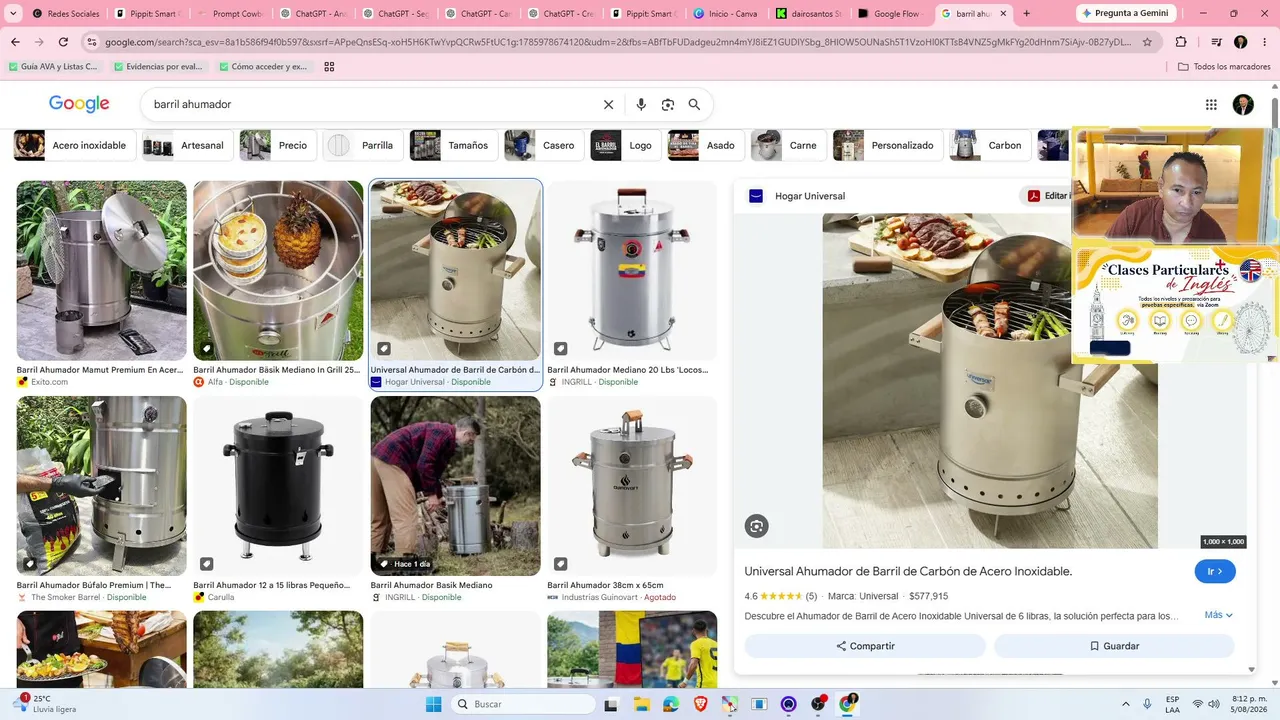Share the product via Compartir button
1280x720 pixels.
click(x=865, y=646)
